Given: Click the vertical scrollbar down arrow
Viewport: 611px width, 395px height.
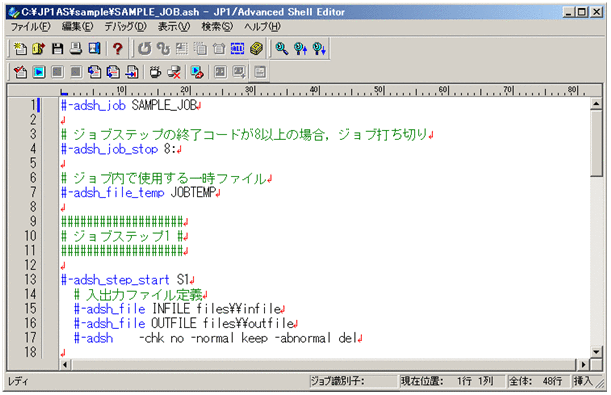Looking at the screenshot, I should pyautogui.click(x=596, y=352).
